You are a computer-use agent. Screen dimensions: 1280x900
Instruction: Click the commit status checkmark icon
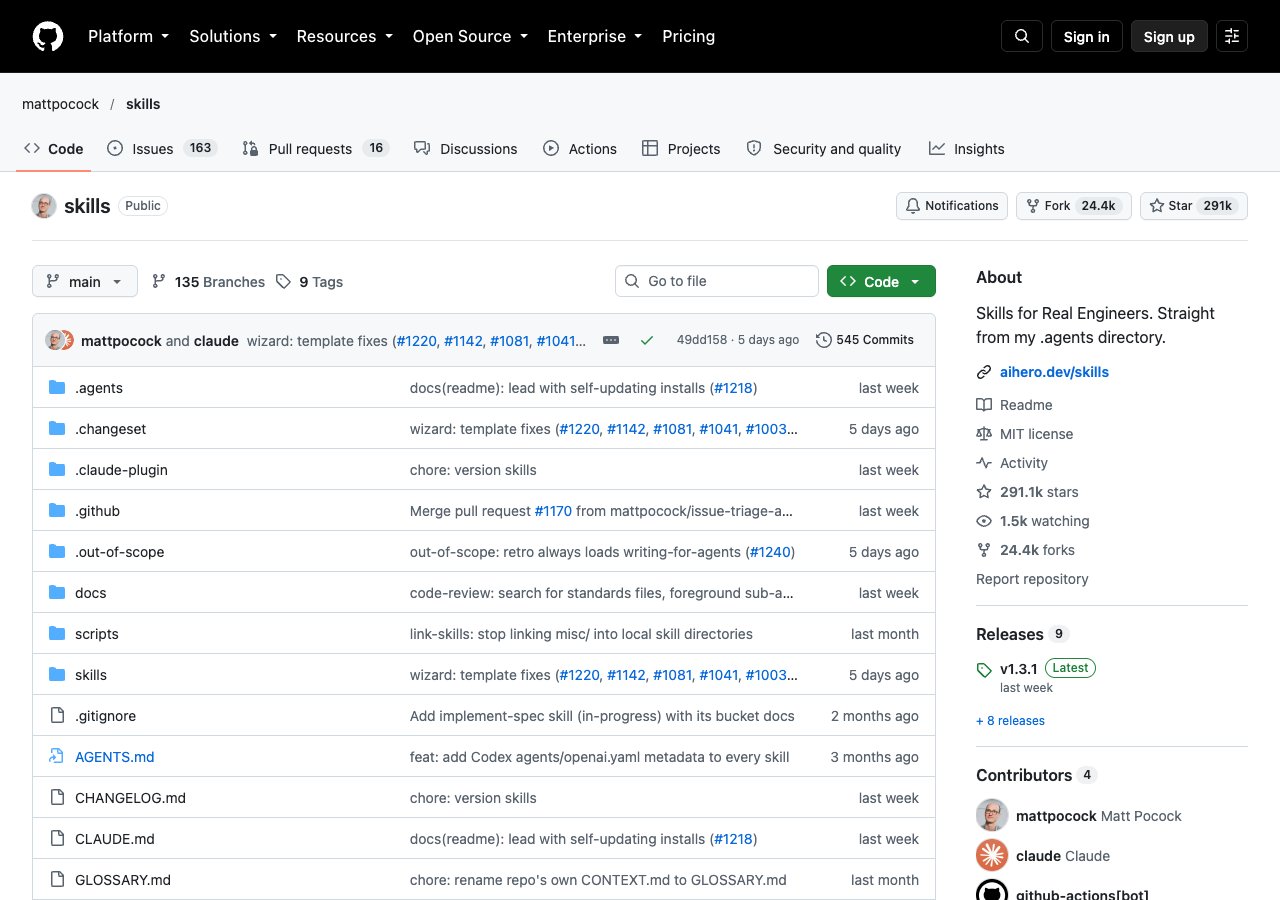[647, 340]
